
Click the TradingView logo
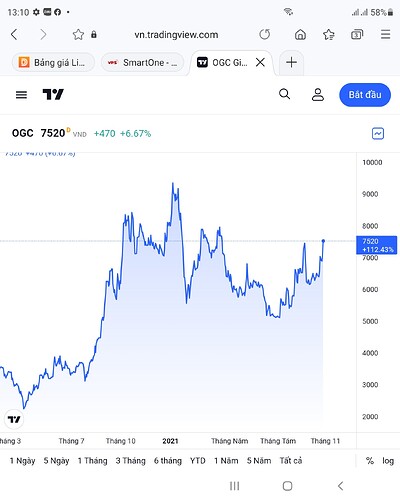point(53,95)
